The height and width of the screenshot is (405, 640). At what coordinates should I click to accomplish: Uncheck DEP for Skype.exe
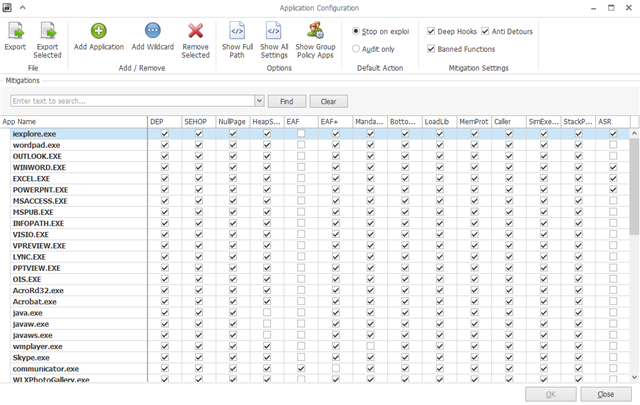(165, 357)
